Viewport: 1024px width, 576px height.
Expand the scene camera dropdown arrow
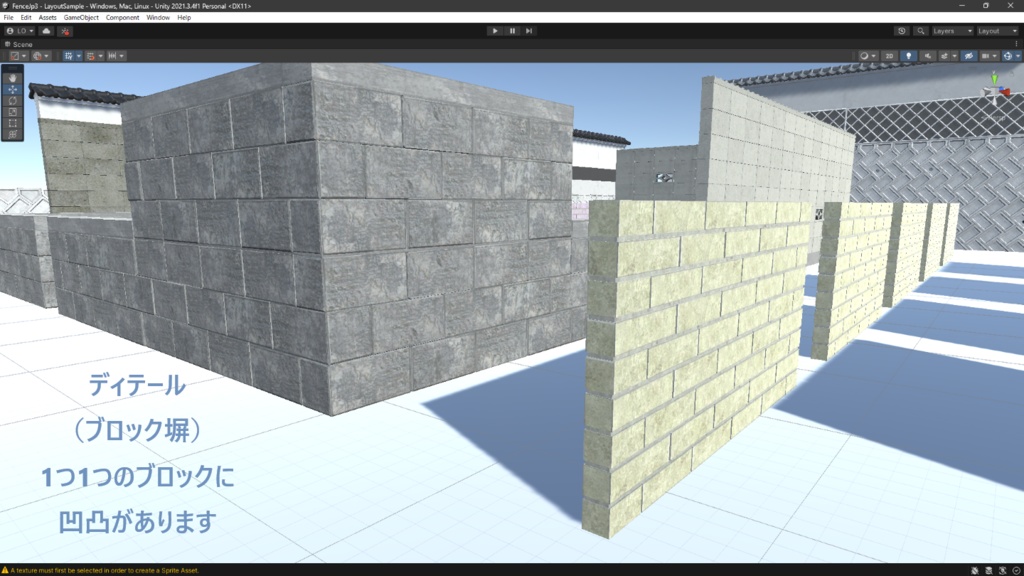[x=995, y=56]
